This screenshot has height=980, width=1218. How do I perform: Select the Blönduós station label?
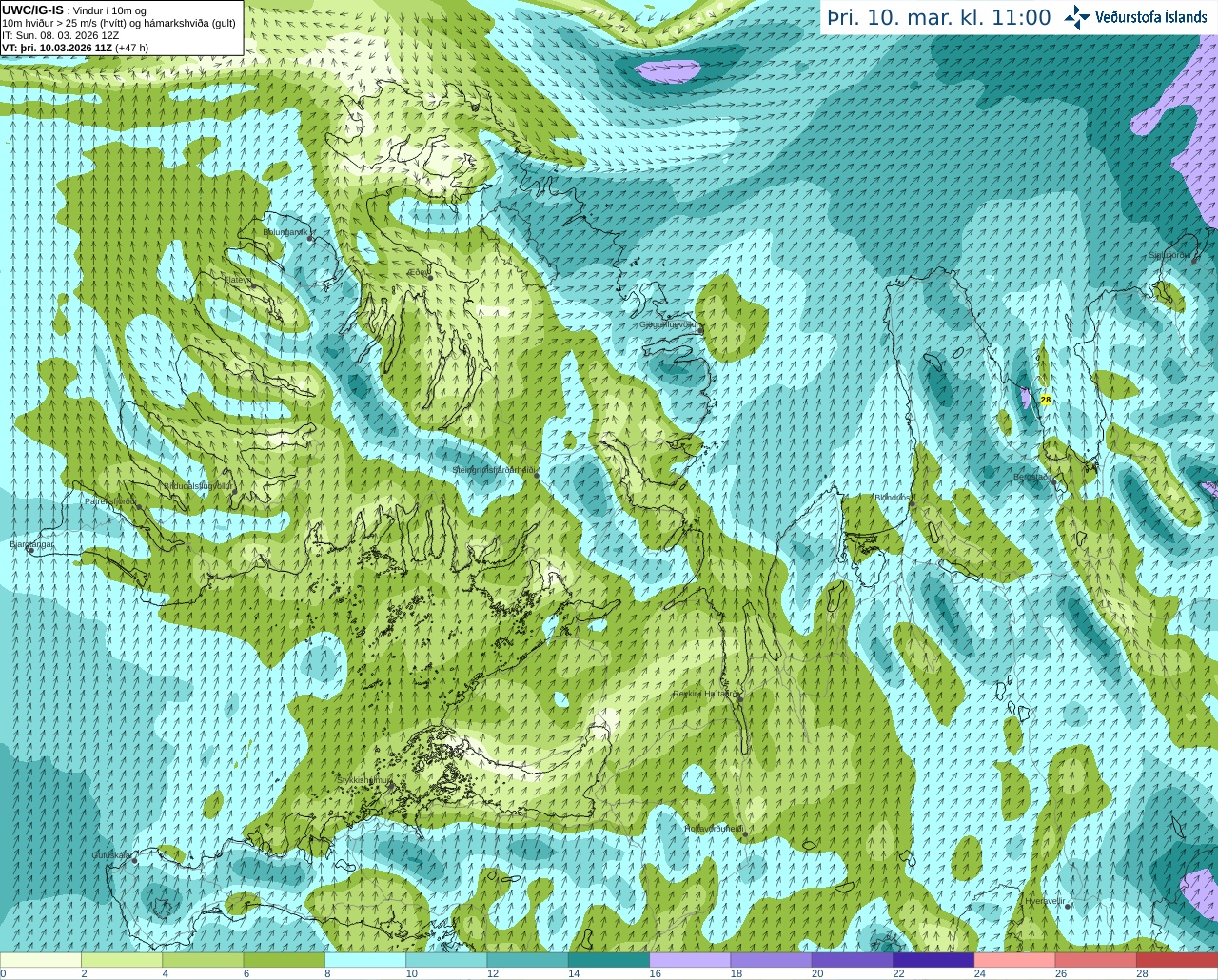(x=893, y=498)
